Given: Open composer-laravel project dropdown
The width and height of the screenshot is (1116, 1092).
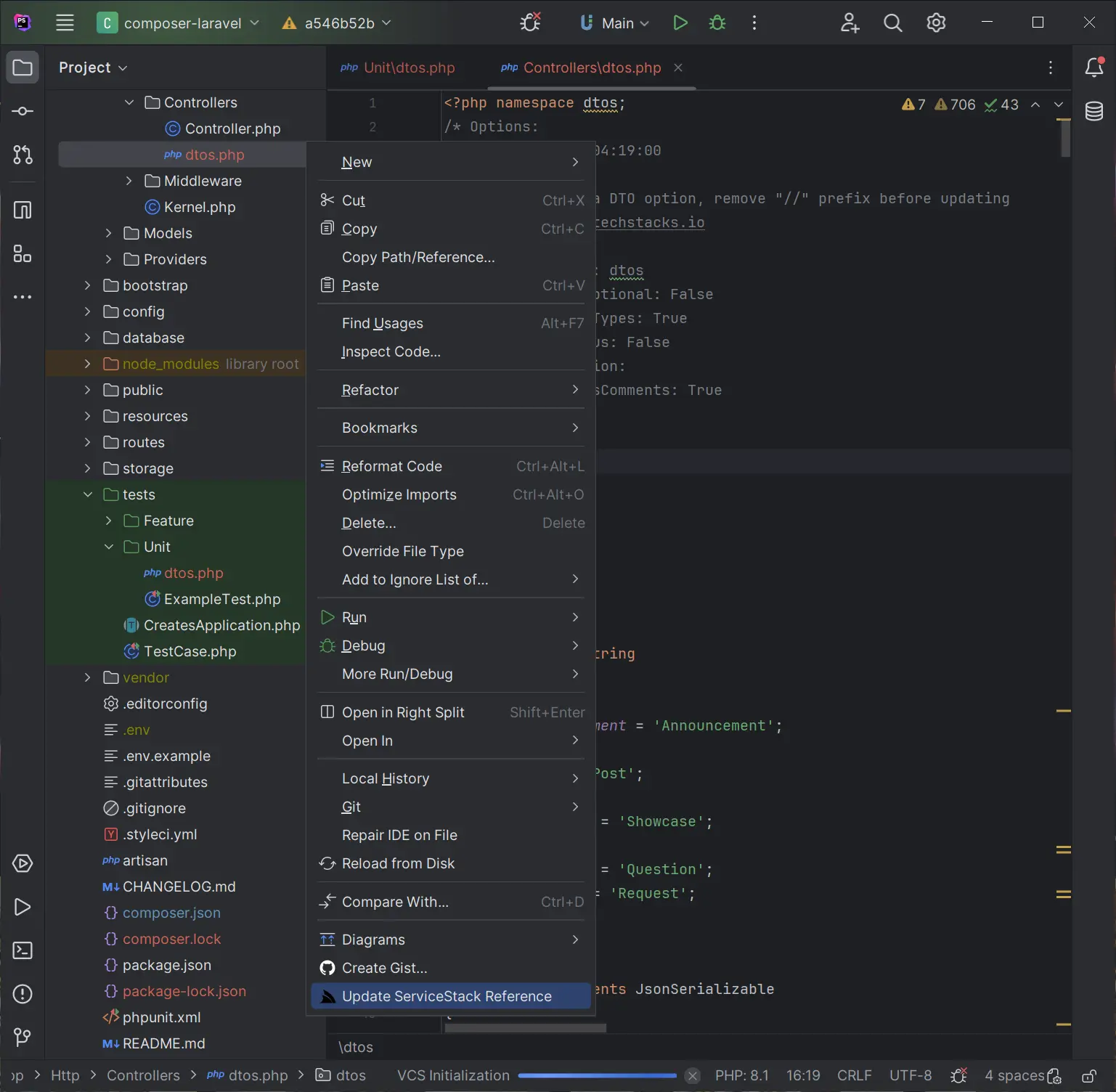Looking at the screenshot, I should click(x=178, y=23).
